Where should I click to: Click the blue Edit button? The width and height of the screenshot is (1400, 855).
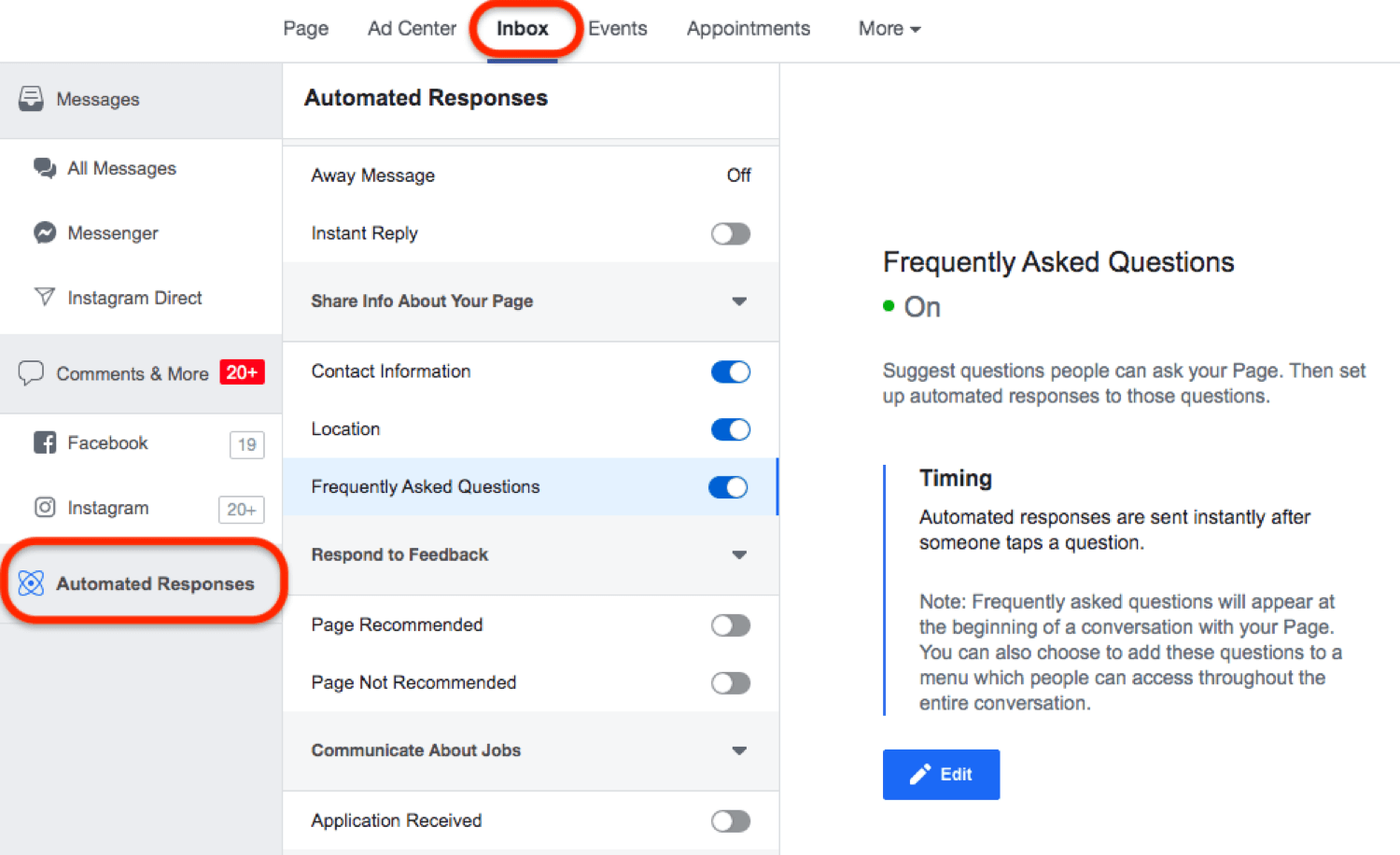(x=941, y=774)
